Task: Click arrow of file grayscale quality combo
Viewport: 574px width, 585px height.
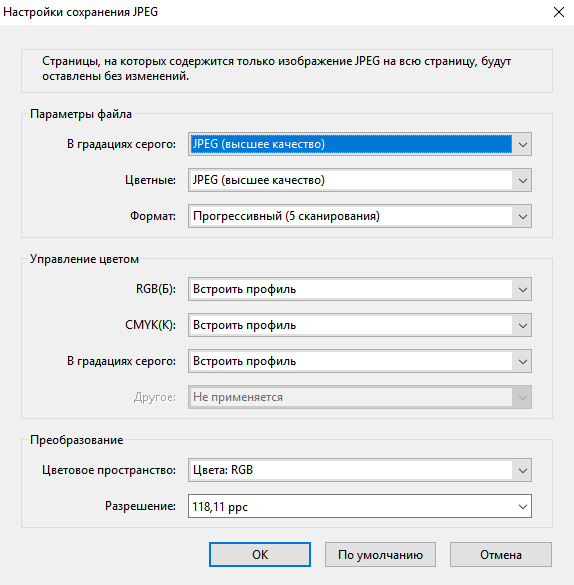Action: pos(523,144)
